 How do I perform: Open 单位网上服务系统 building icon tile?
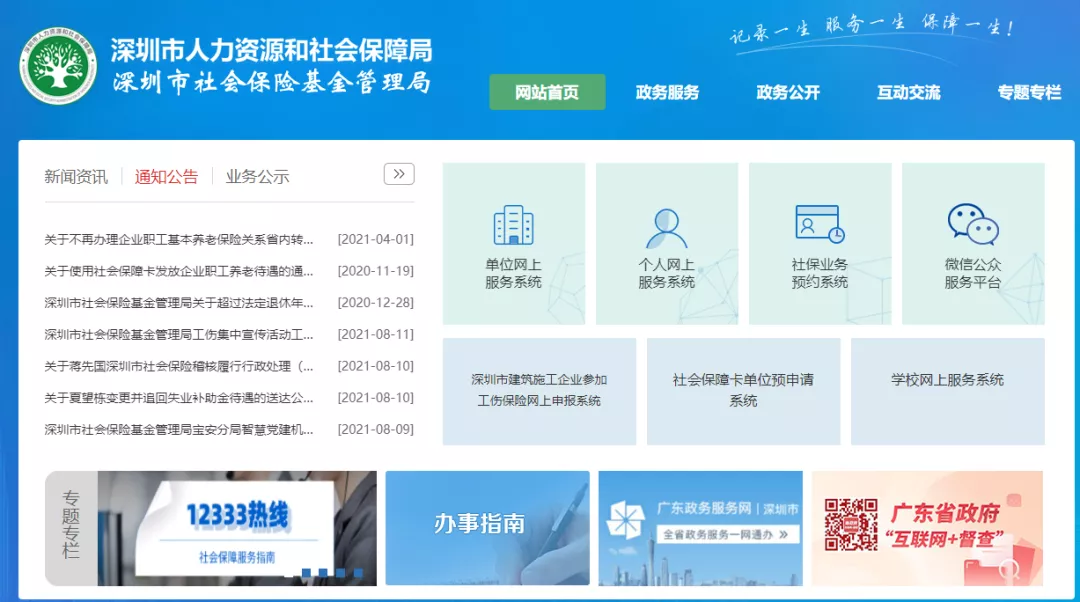(x=514, y=244)
